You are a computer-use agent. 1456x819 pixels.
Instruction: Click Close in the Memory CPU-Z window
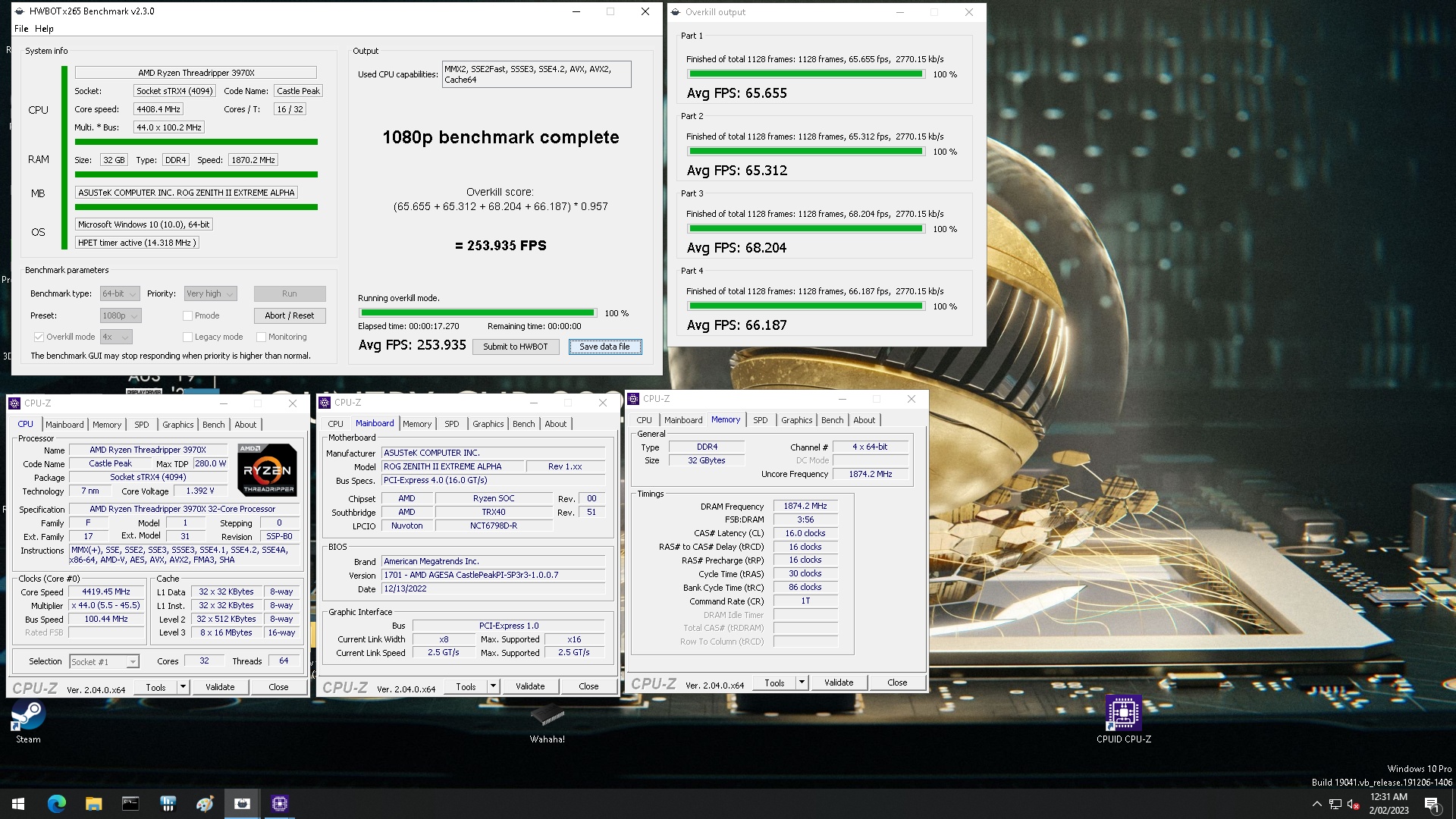[x=897, y=682]
